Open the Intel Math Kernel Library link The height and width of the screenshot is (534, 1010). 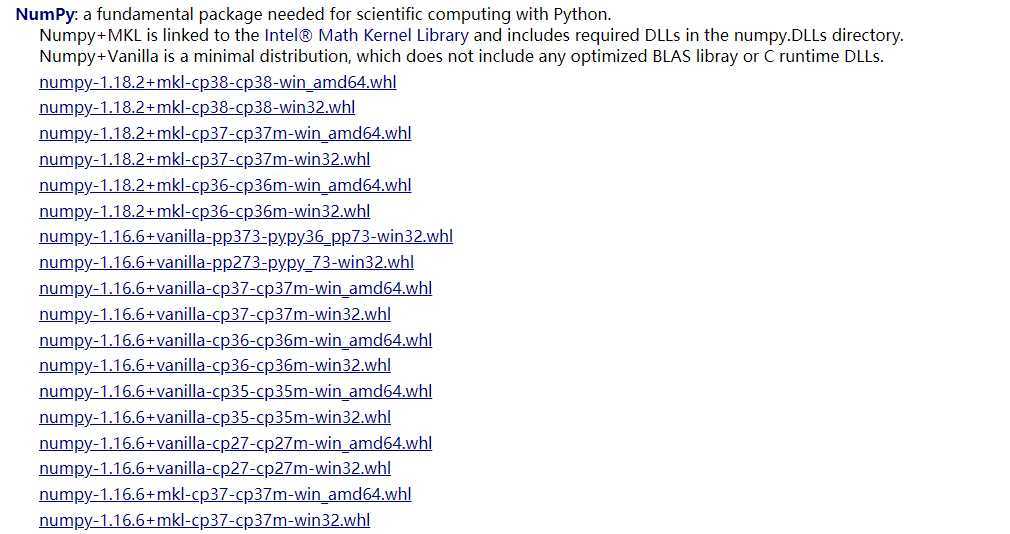coord(367,35)
